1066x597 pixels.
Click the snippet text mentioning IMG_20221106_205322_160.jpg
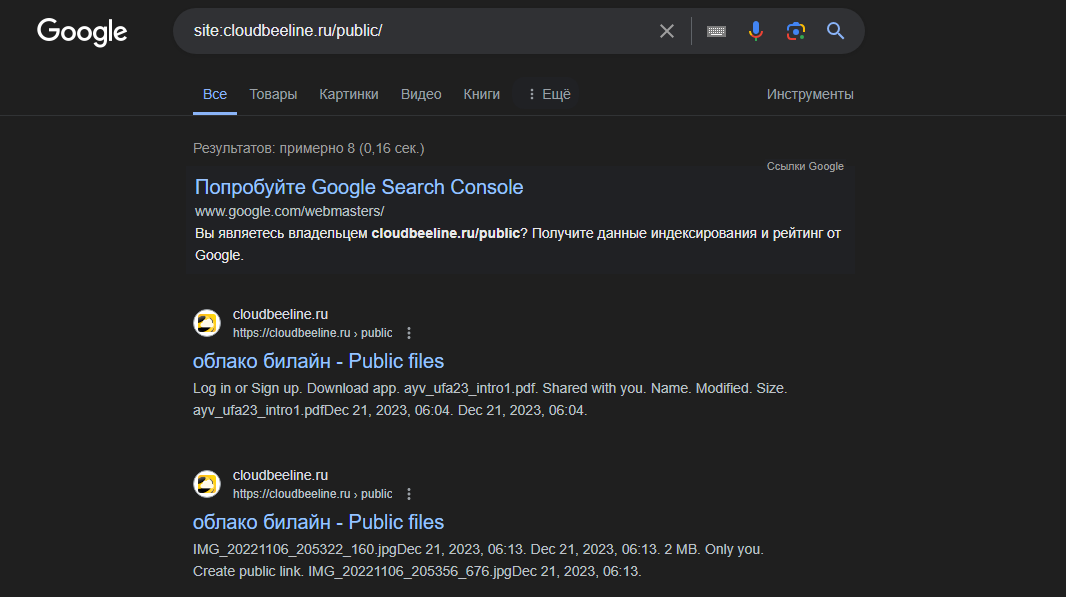click(478, 560)
